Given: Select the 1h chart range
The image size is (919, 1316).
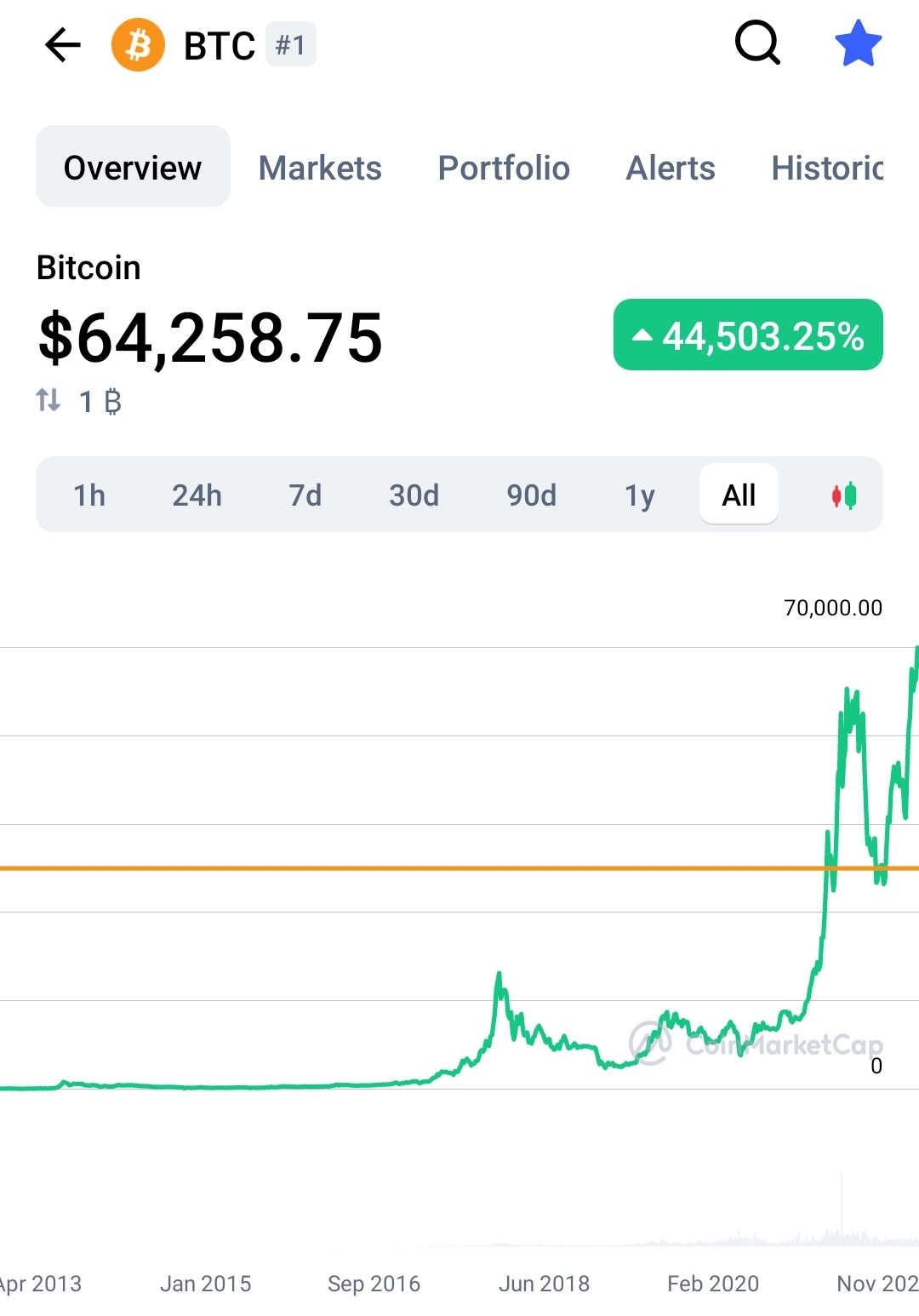Looking at the screenshot, I should click(x=89, y=495).
